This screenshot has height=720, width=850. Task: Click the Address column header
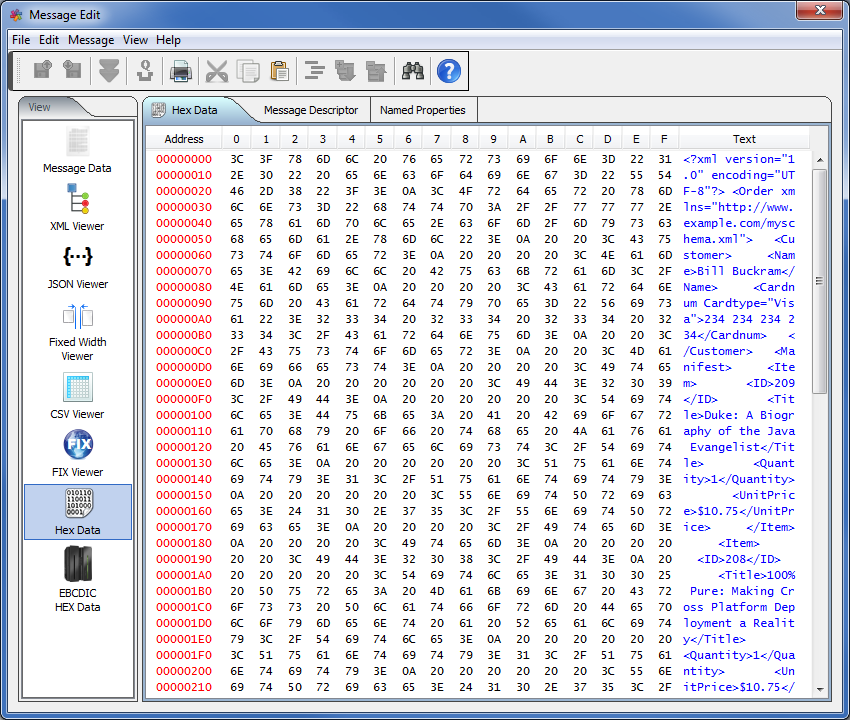coord(184,139)
